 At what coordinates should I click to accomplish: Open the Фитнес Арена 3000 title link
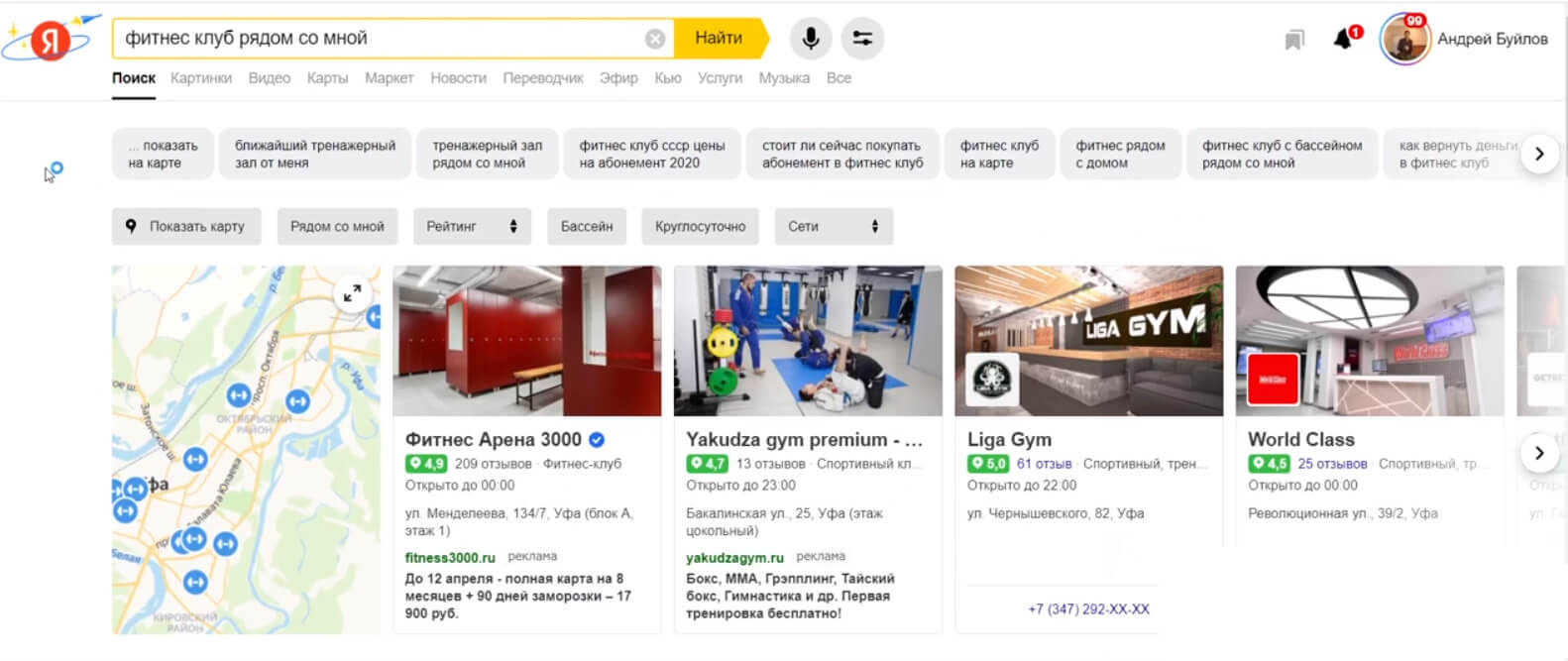tap(494, 440)
